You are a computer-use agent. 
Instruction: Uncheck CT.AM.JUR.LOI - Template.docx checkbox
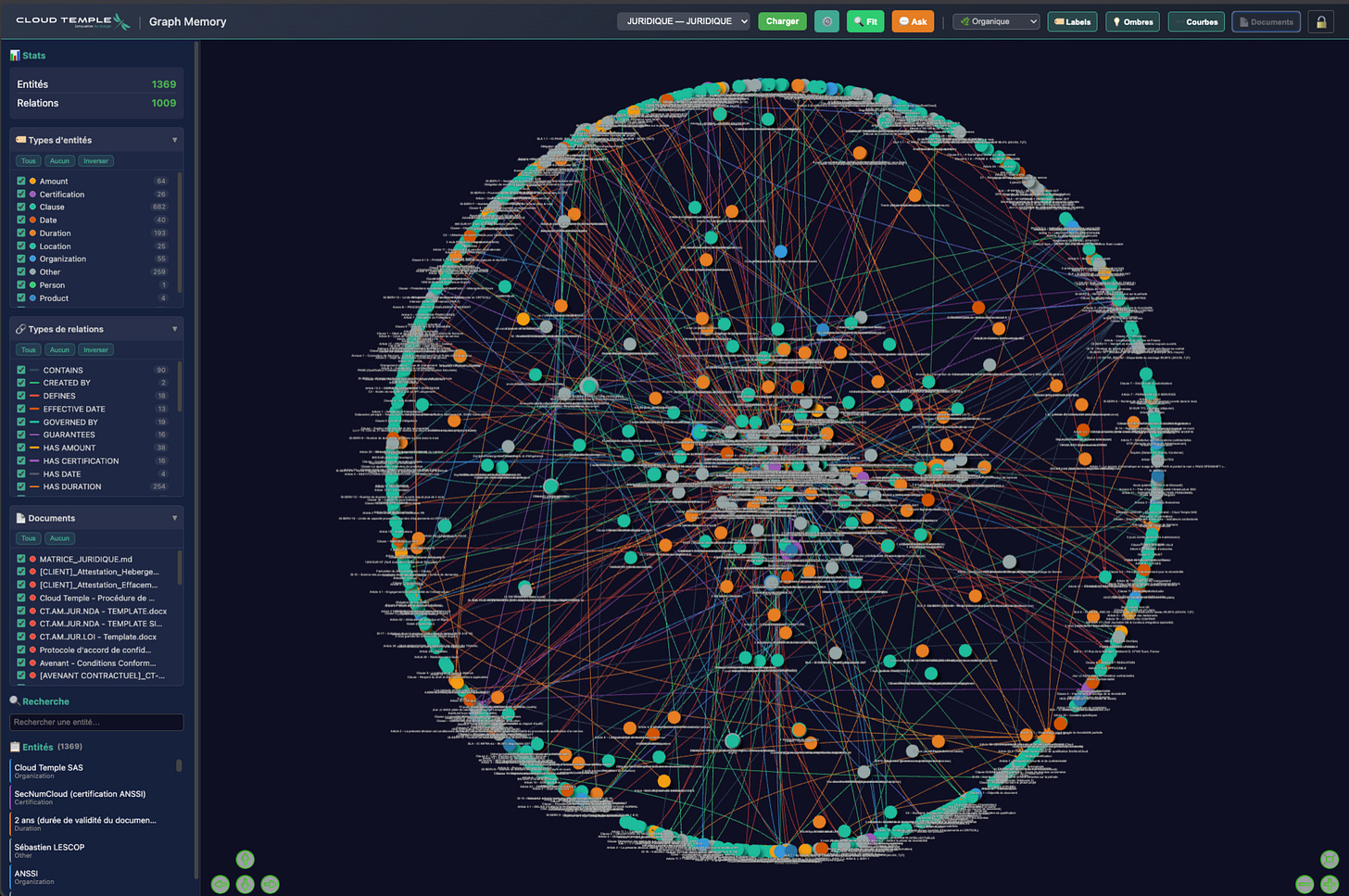point(21,637)
